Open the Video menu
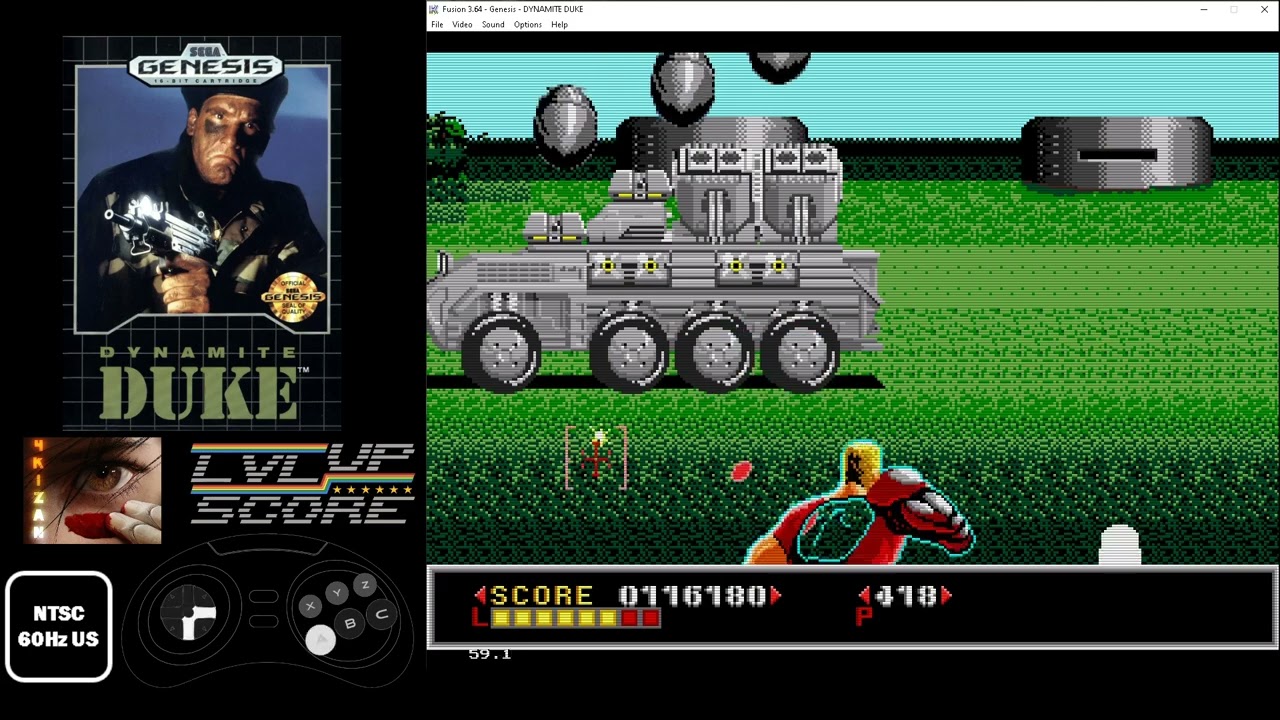The image size is (1280, 720). click(x=462, y=25)
